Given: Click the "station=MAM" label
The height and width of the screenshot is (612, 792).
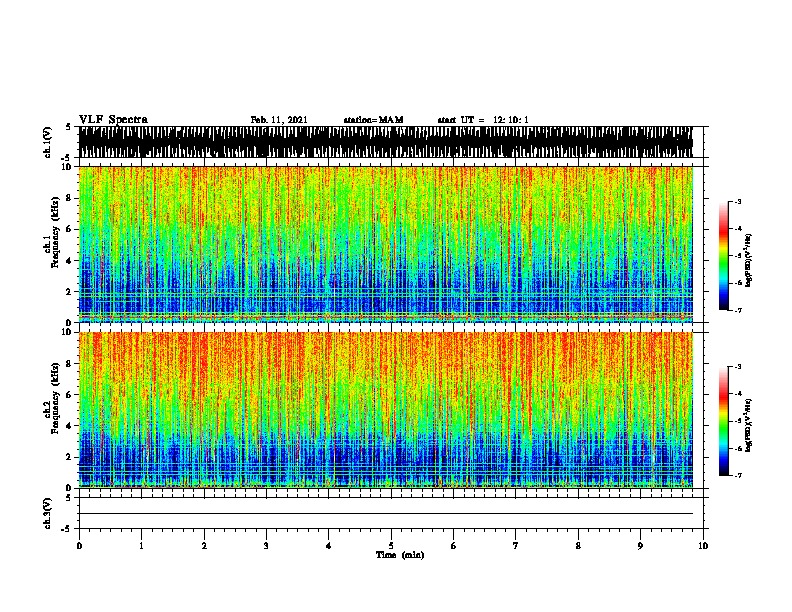Looking at the screenshot, I should (373, 120).
